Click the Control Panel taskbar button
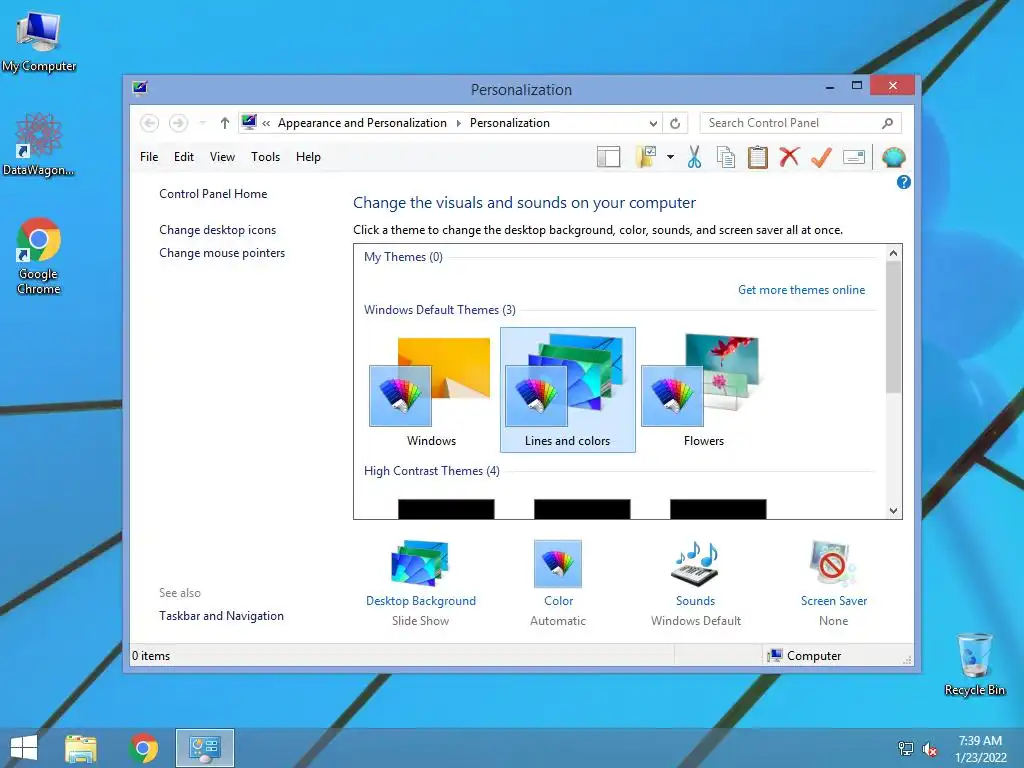Image resolution: width=1024 pixels, height=768 pixels. (x=204, y=748)
